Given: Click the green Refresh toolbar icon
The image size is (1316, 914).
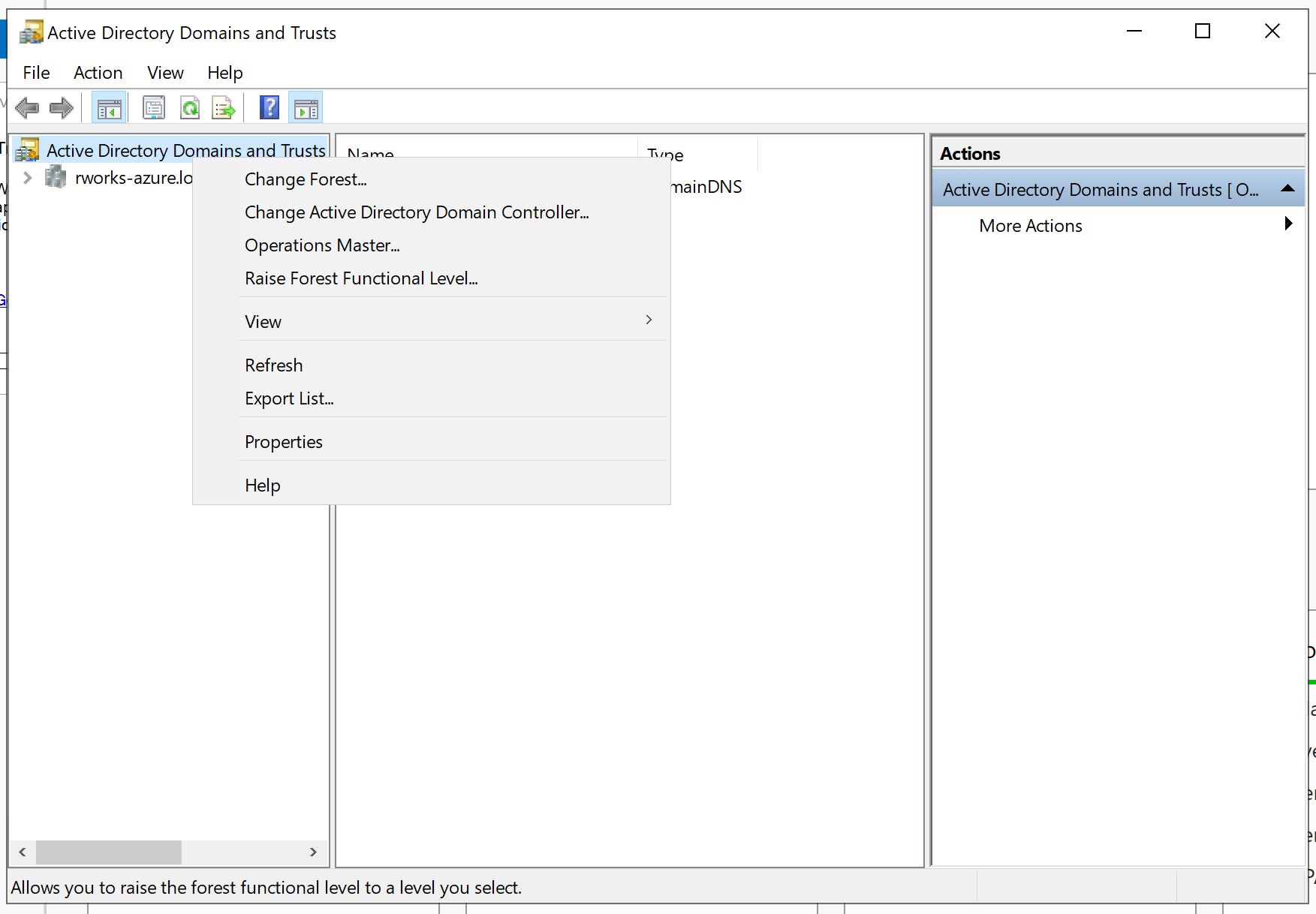Looking at the screenshot, I should click(x=190, y=108).
